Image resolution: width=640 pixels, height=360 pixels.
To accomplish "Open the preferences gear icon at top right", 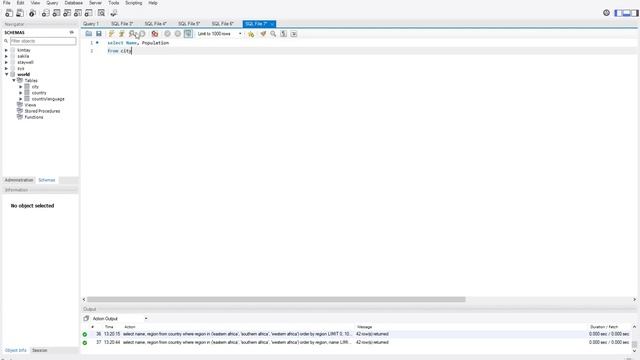I will tap(606, 13).
